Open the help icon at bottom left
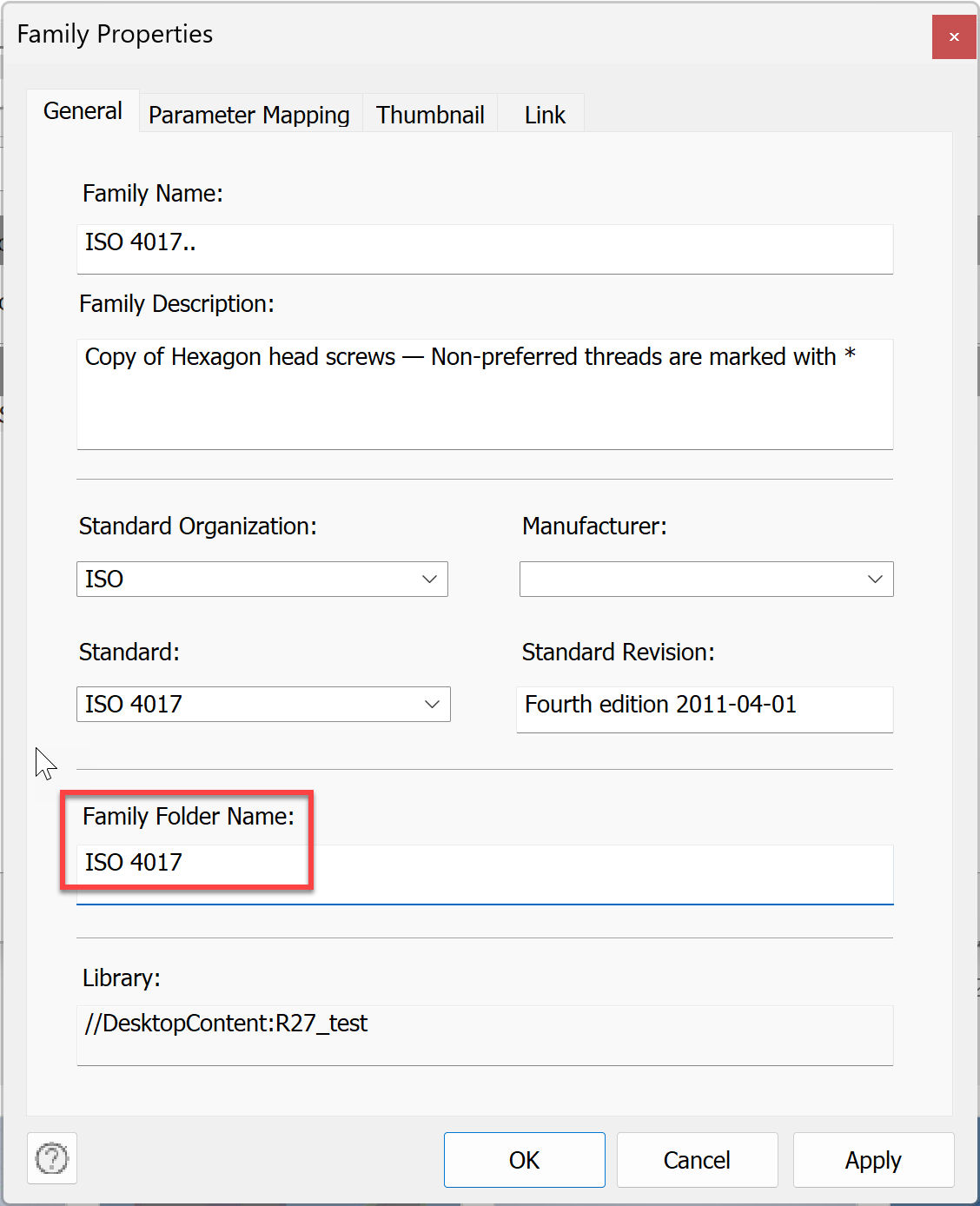This screenshot has height=1206, width=980. (x=51, y=1158)
